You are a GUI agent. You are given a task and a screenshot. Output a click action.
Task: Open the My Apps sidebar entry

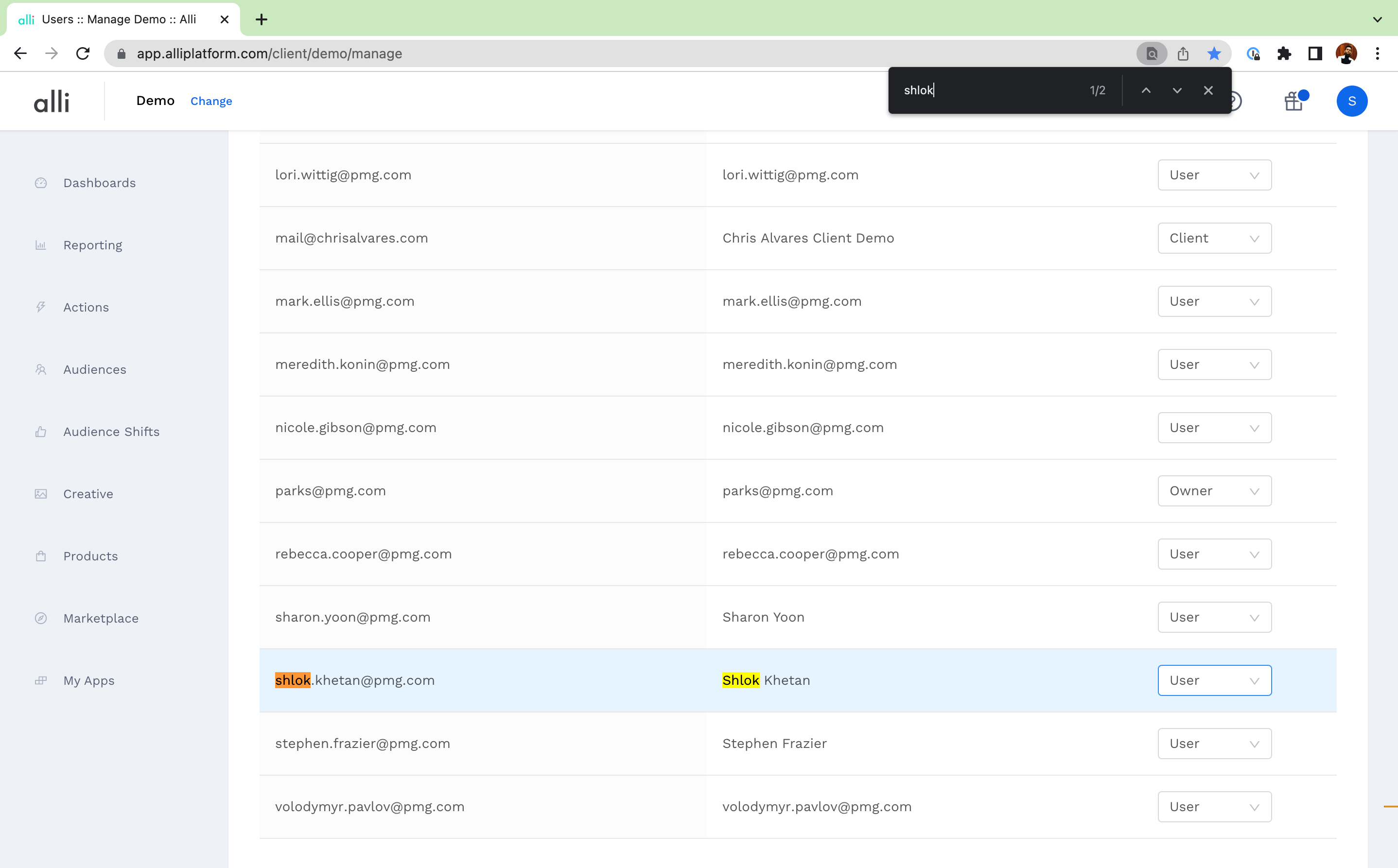pos(88,680)
